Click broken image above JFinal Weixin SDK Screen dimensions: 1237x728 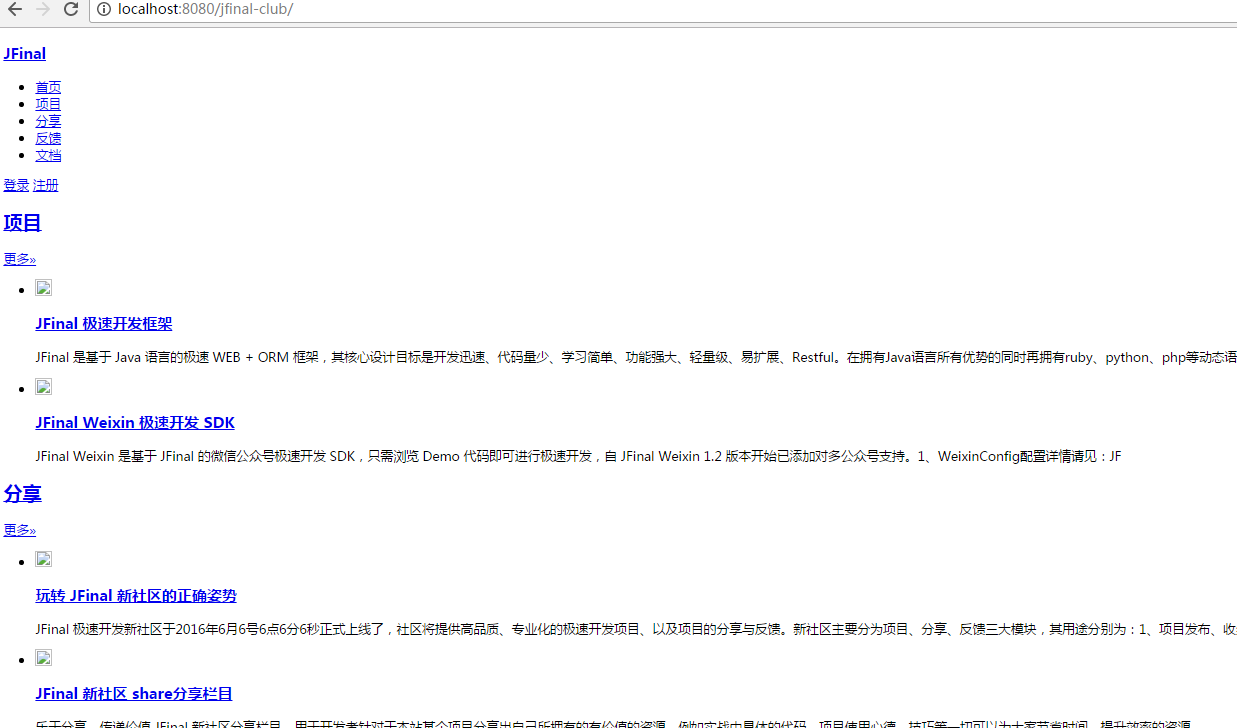tap(43, 387)
